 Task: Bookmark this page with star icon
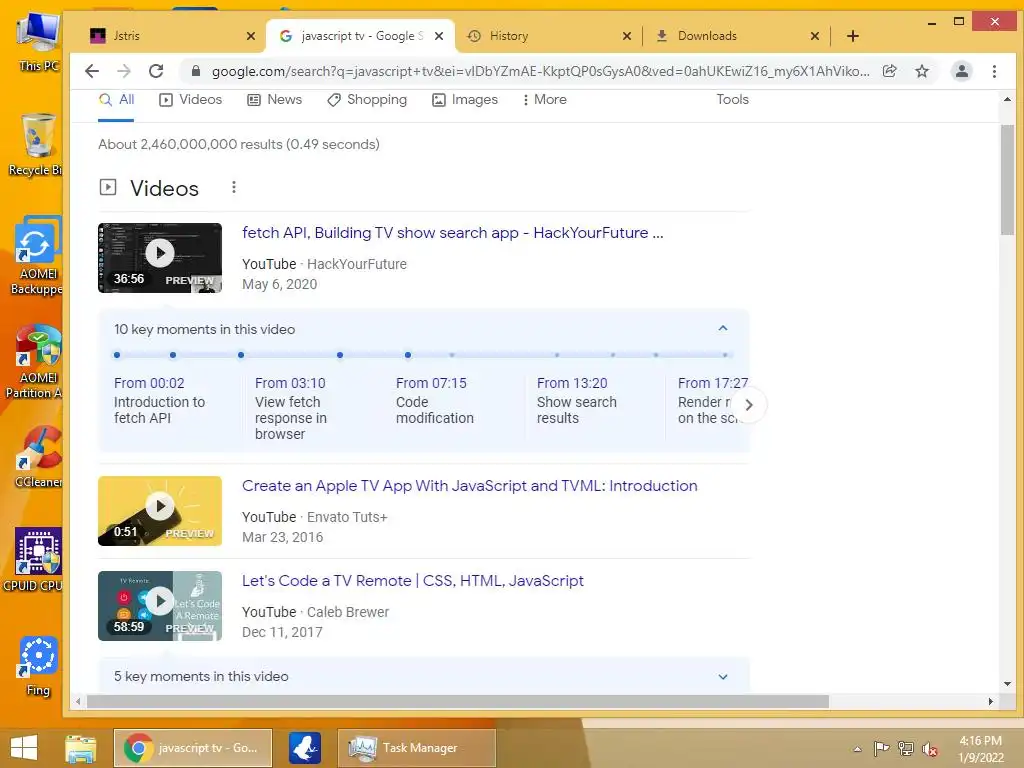(x=921, y=71)
